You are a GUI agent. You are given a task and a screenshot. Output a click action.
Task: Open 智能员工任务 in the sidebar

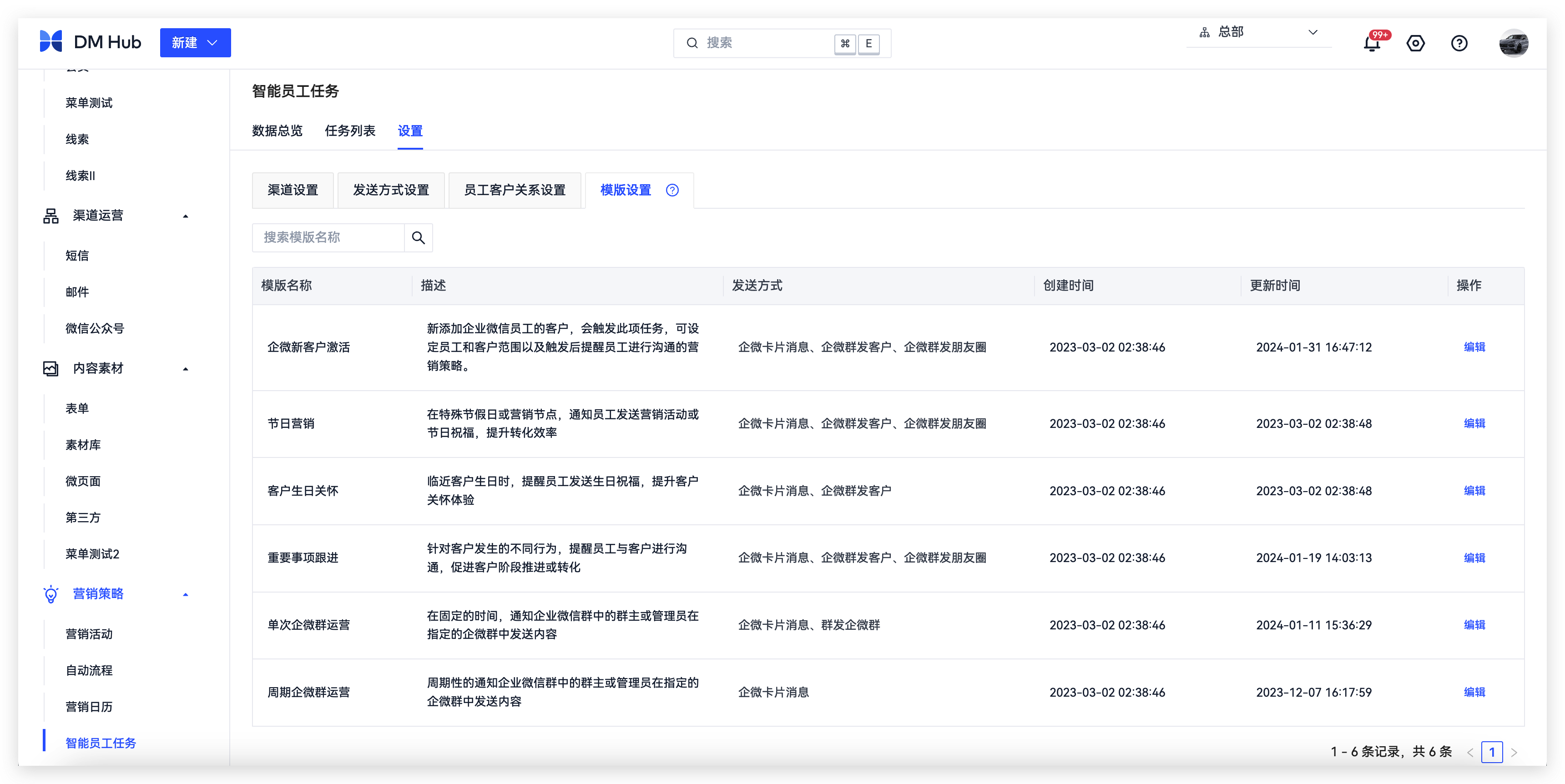pyautogui.click(x=101, y=744)
